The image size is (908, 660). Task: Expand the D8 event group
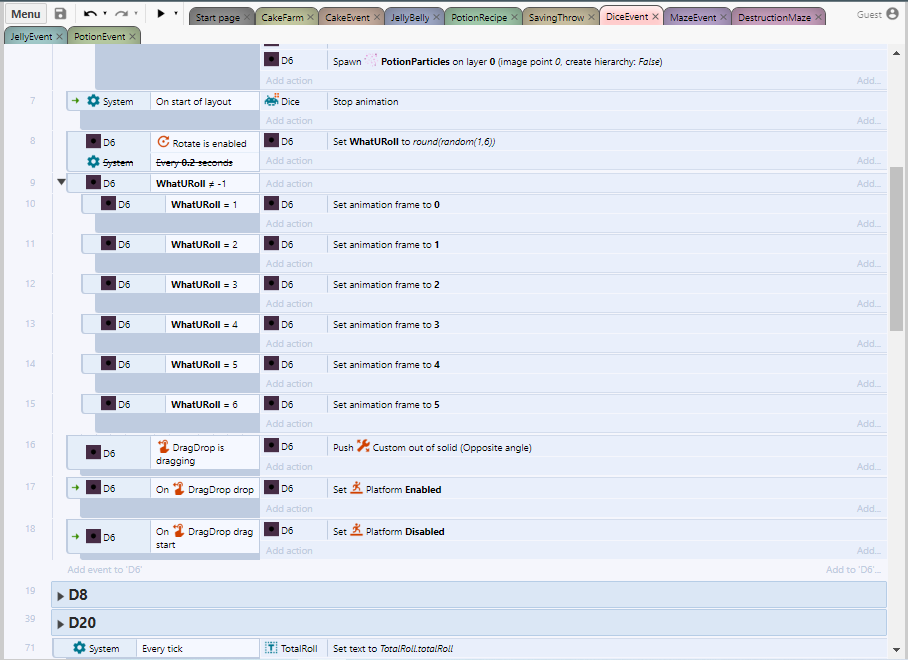point(61,595)
